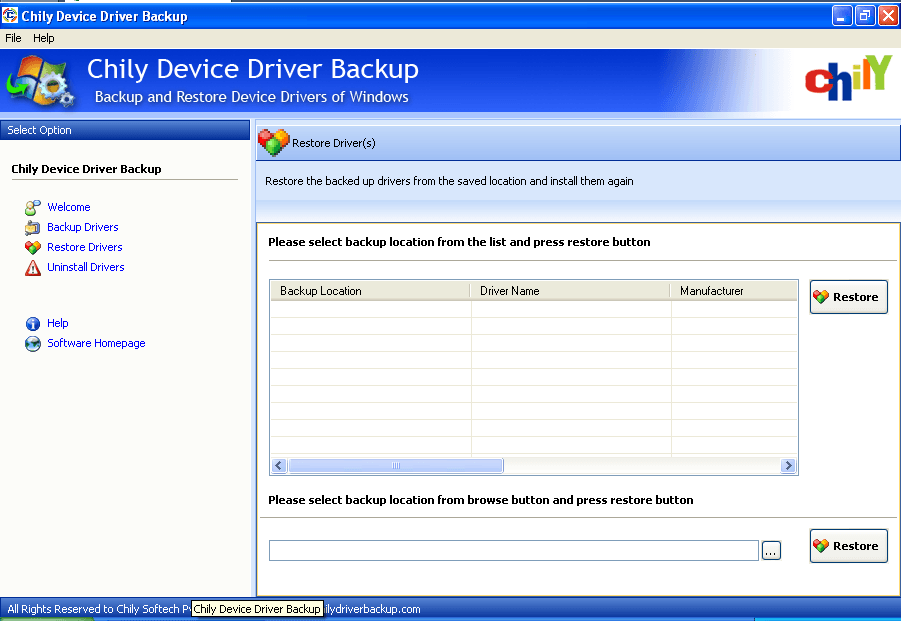Sort by Driver Name column header
The width and height of the screenshot is (901, 621).
570,291
